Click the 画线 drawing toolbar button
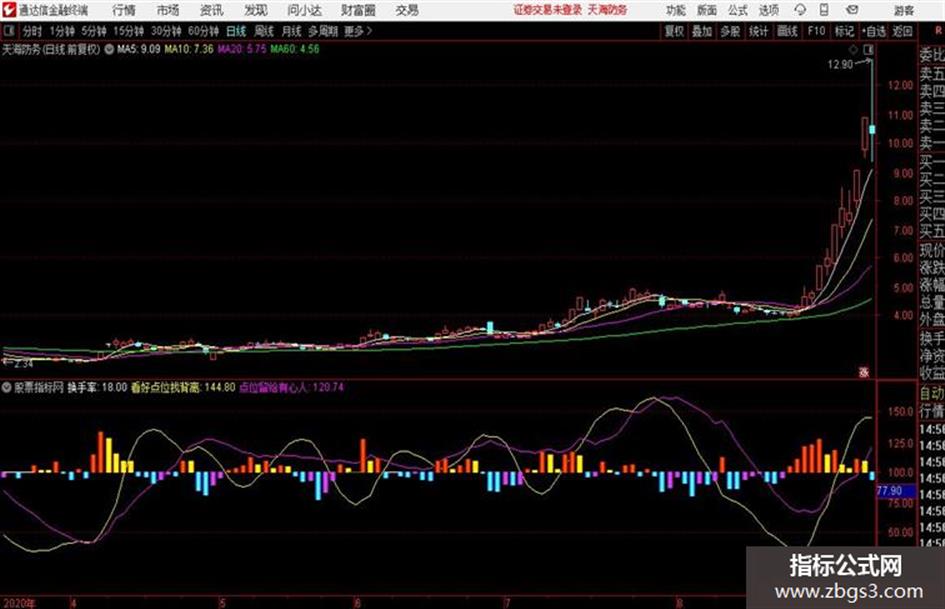945x609 pixels. pos(788,31)
